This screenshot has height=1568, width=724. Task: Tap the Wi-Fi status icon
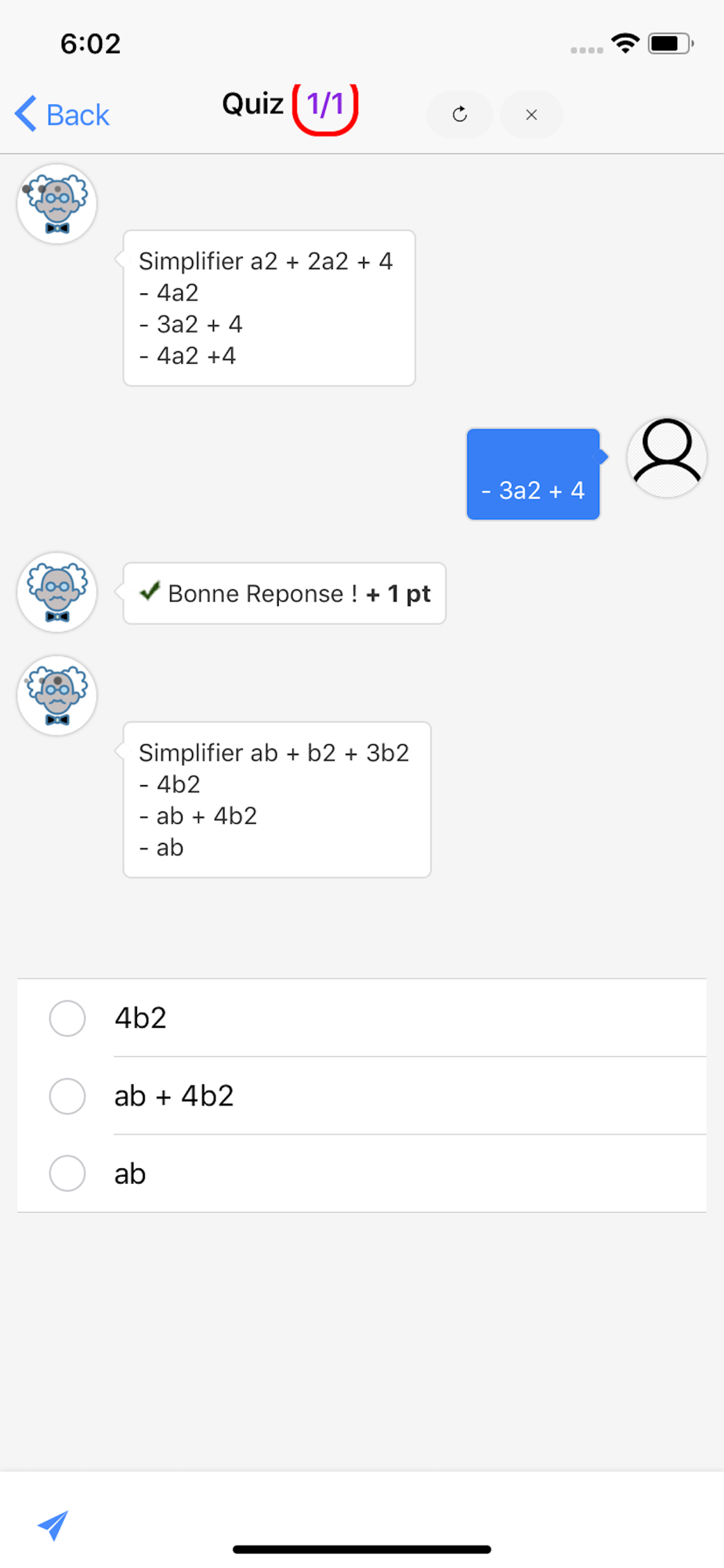[625, 43]
